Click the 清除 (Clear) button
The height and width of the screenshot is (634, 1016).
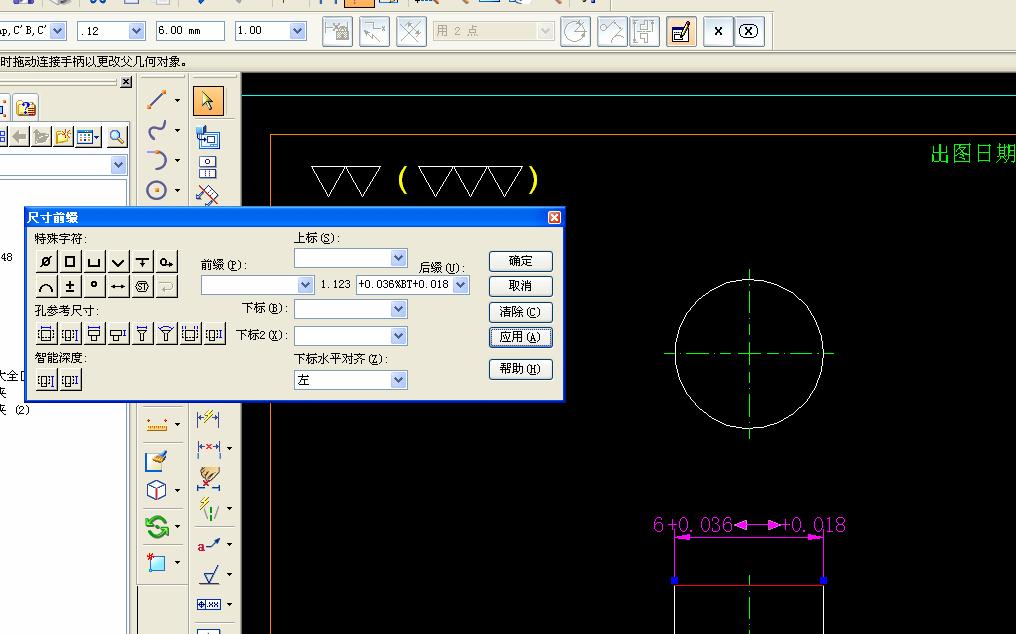point(520,312)
